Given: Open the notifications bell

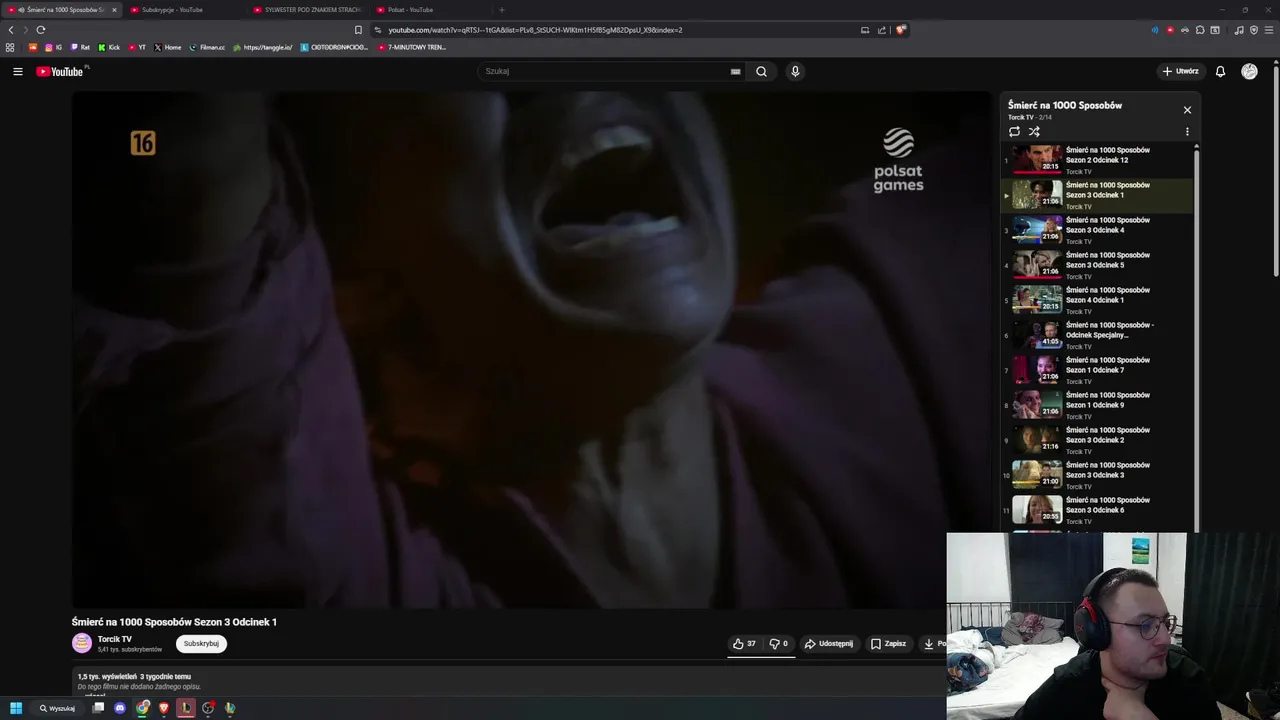Looking at the screenshot, I should tap(1220, 71).
